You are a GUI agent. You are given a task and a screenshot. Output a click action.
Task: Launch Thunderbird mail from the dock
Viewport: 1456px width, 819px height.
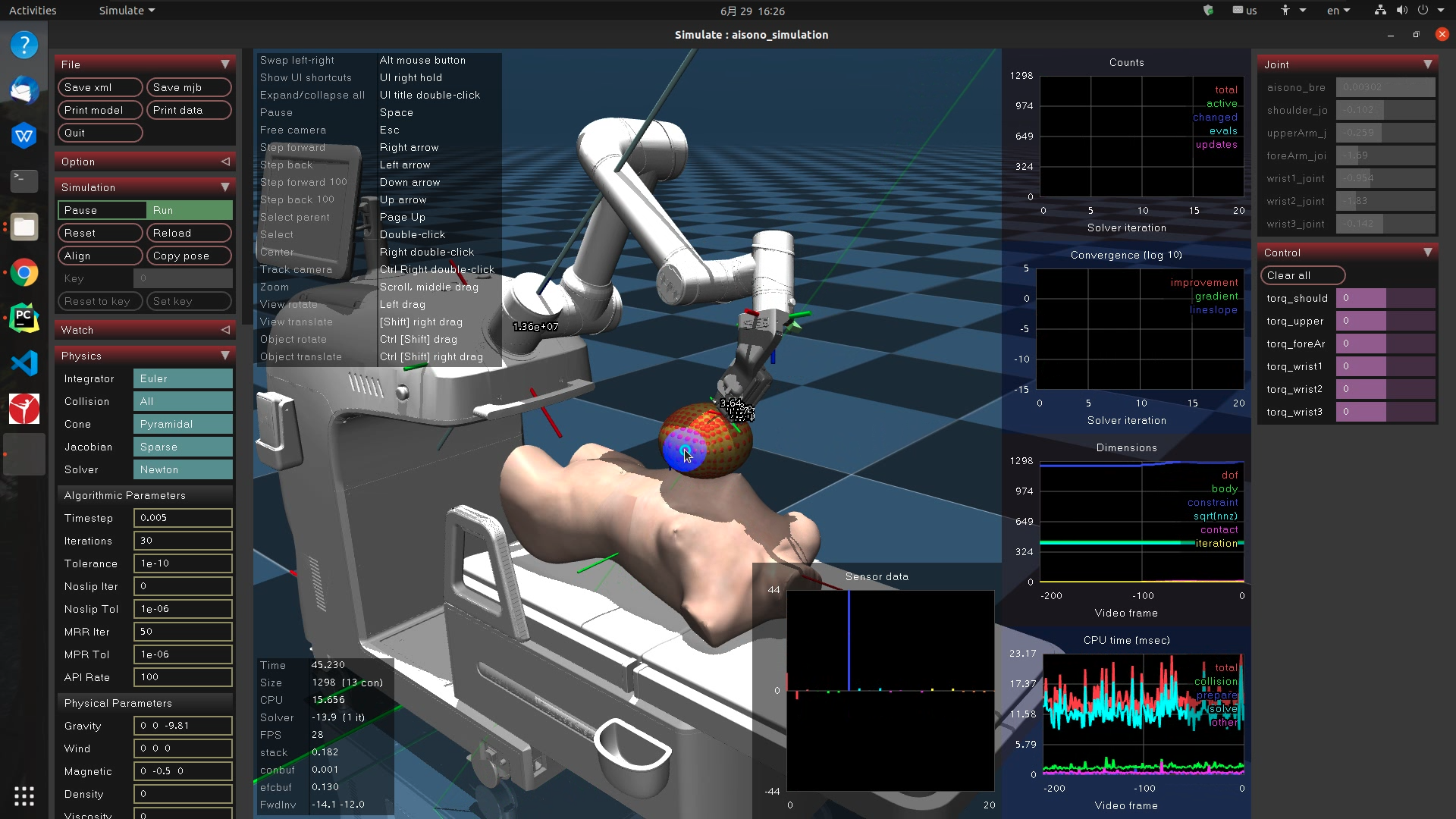point(24,90)
